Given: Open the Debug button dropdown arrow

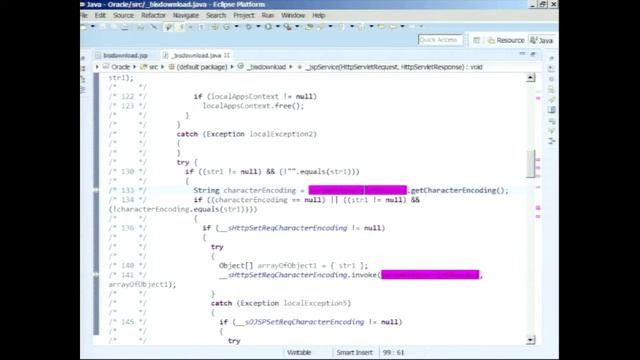Looking at the screenshot, I should 258,27.
